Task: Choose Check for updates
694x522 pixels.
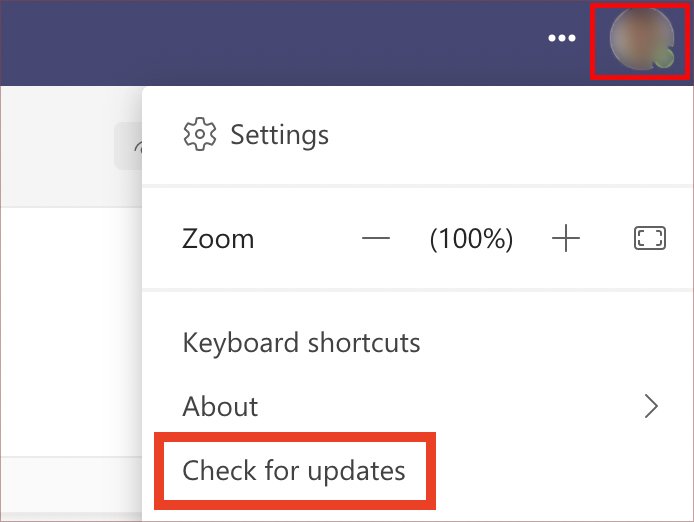Action: pyautogui.click(x=294, y=470)
